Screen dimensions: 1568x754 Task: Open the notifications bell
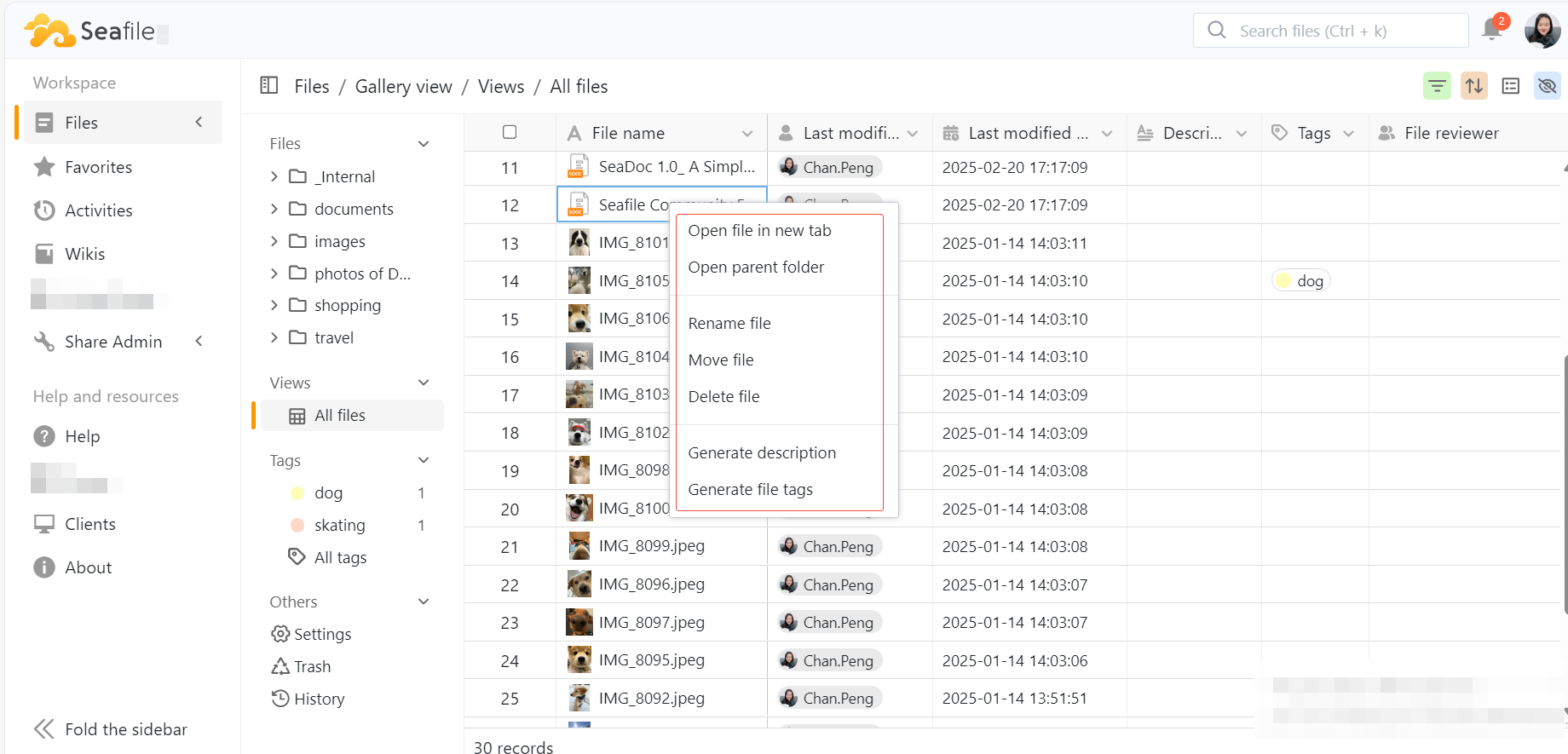click(x=1491, y=30)
